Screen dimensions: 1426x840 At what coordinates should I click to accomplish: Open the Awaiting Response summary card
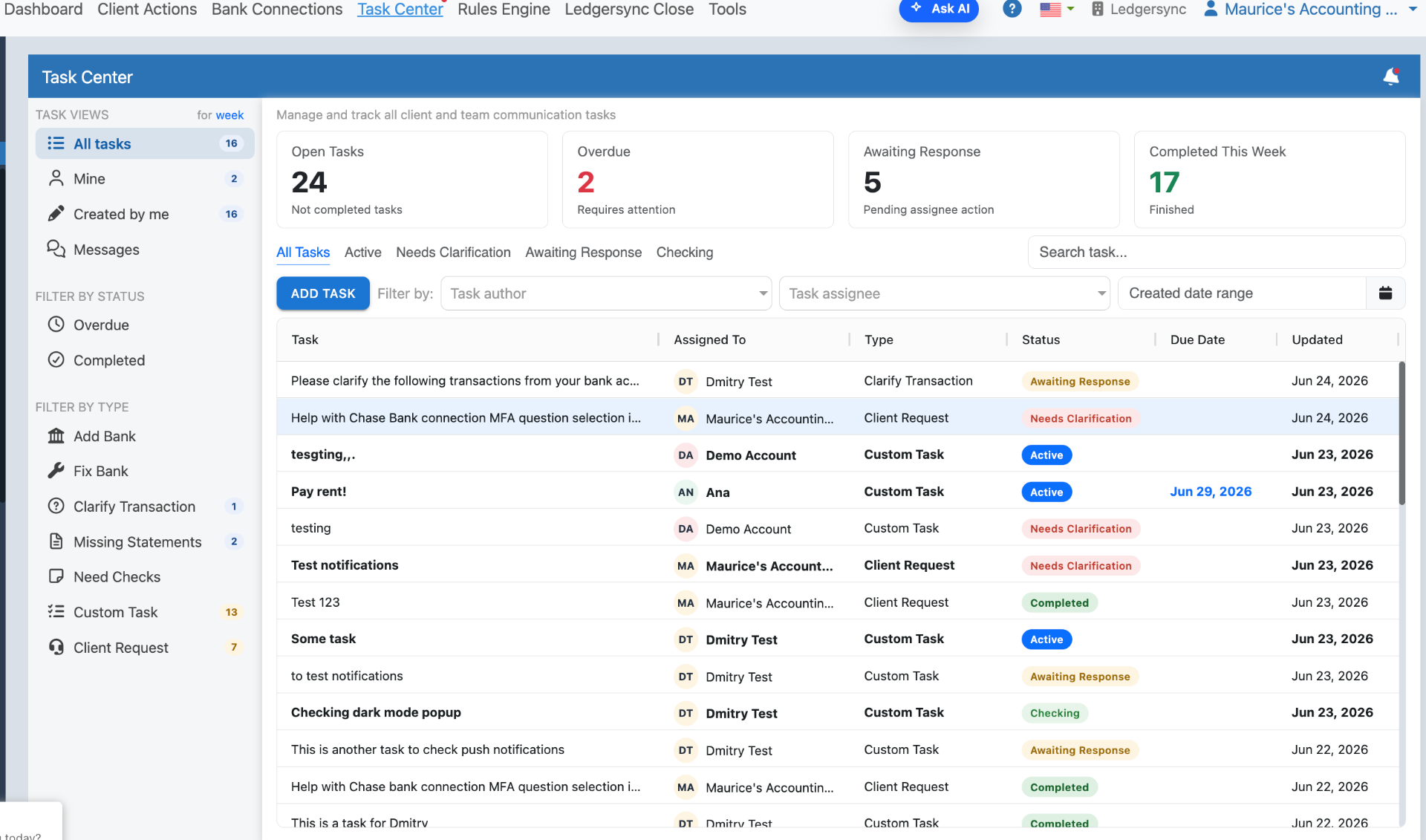click(x=983, y=180)
